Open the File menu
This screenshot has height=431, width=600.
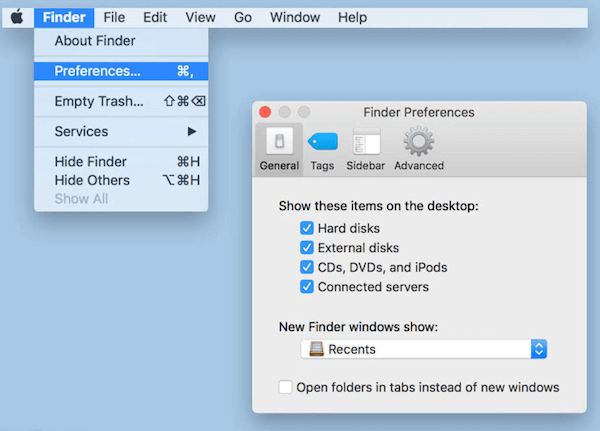tap(114, 18)
